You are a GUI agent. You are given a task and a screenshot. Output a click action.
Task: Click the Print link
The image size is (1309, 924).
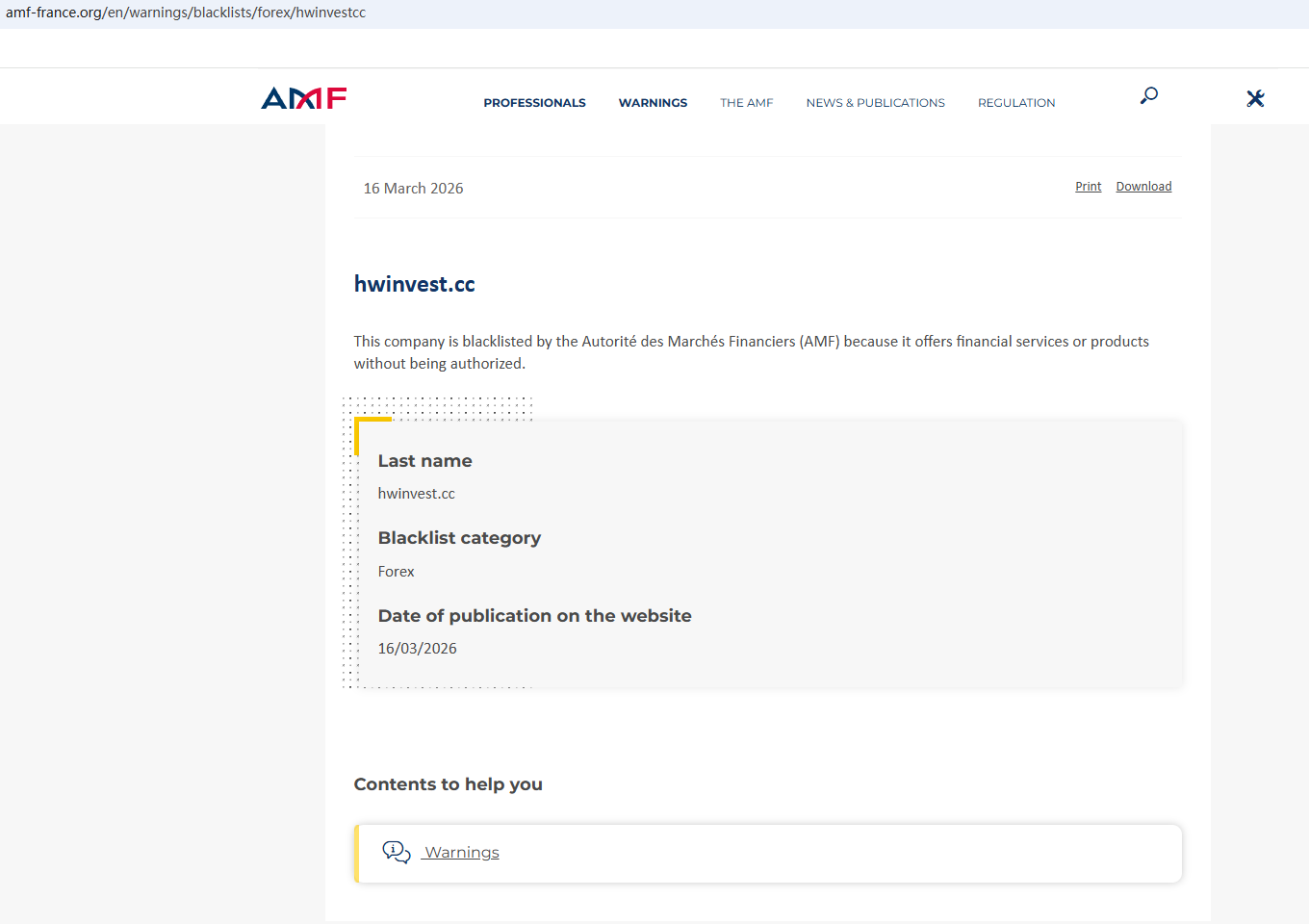[x=1088, y=187]
